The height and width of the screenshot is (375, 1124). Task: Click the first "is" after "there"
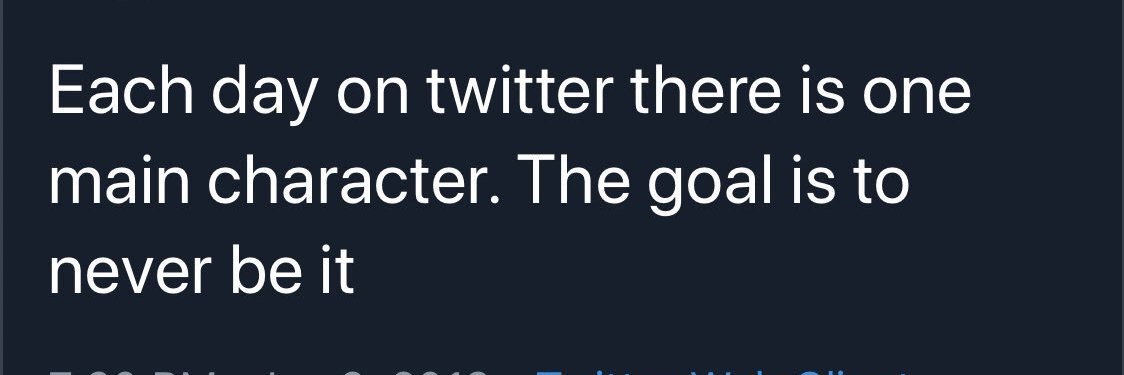pyautogui.click(x=821, y=92)
